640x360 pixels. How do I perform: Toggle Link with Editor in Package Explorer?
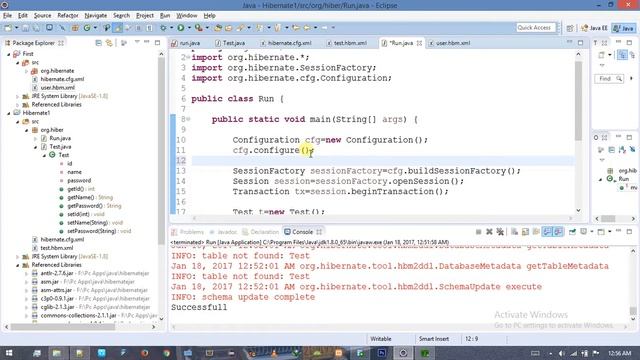[109, 43]
